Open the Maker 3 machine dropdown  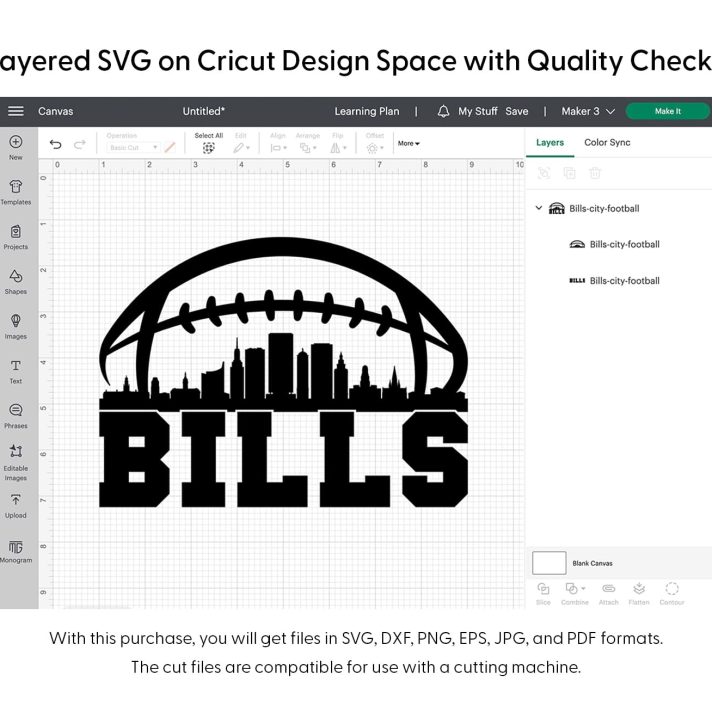coord(588,111)
